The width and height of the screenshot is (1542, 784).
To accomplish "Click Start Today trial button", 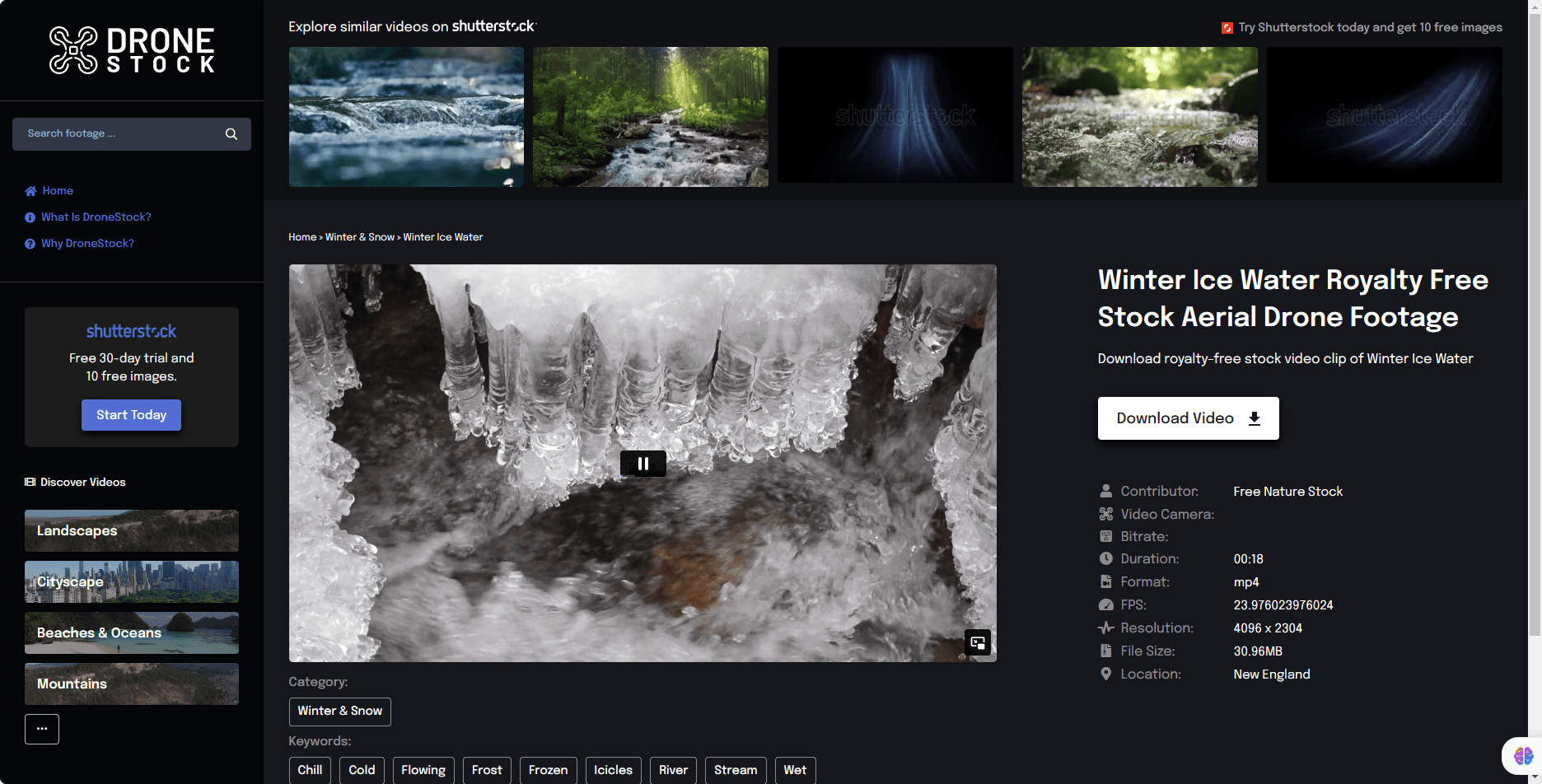I will click(x=131, y=415).
